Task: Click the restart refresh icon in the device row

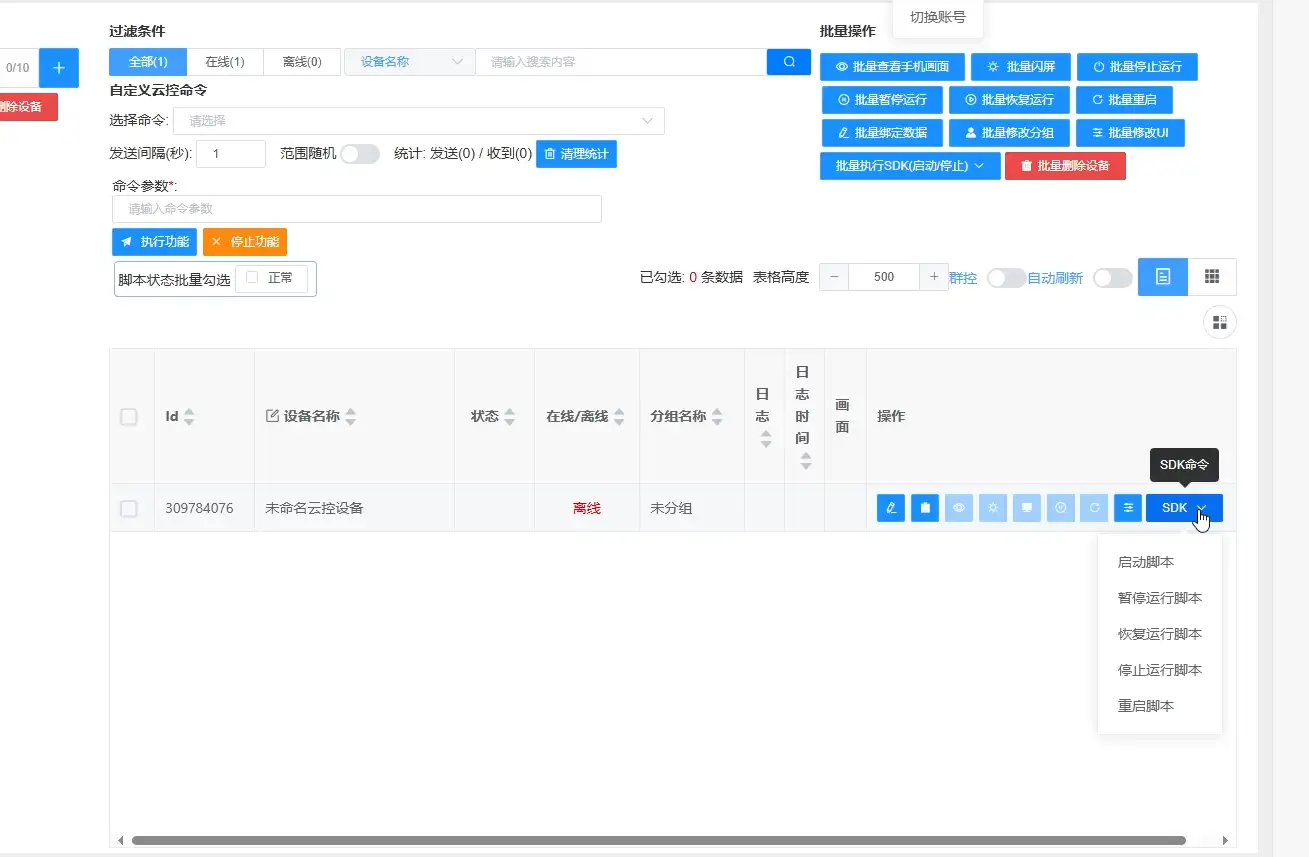Action: click(1093, 507)
